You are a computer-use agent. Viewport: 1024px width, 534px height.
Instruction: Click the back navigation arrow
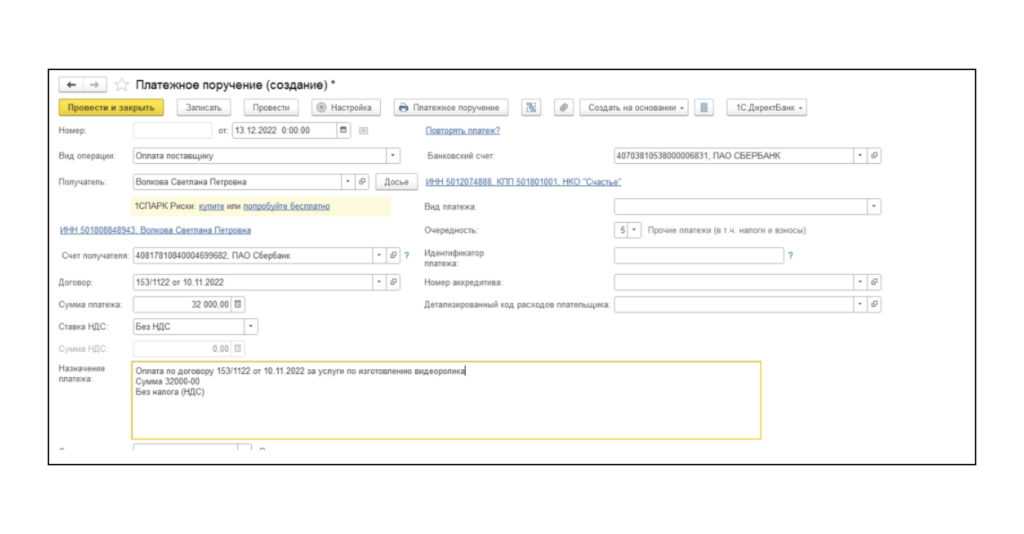coord(69,85)
